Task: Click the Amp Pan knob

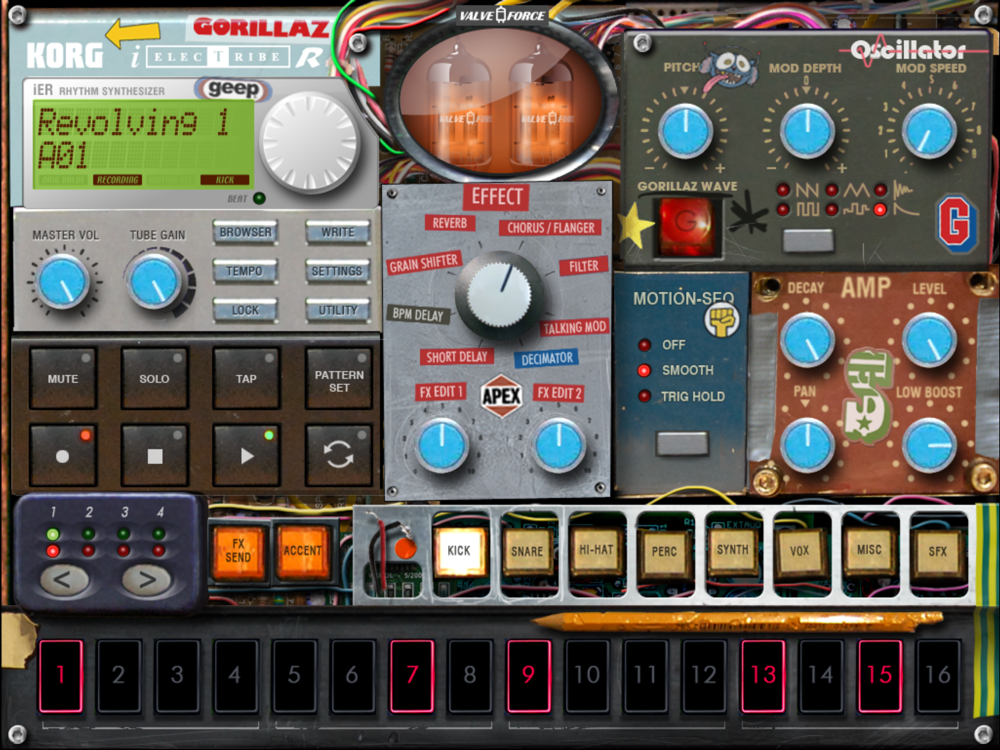Action: click(807, 445)
